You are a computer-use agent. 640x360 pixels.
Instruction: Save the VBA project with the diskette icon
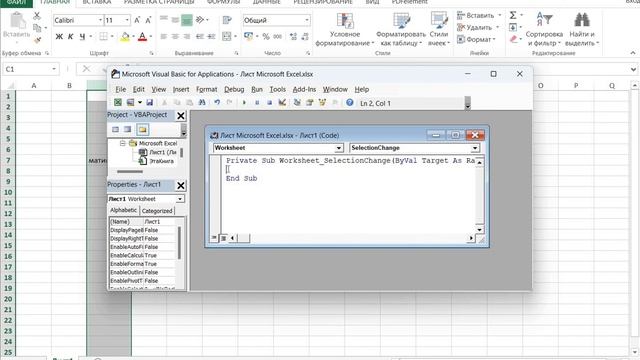click(149, 103)
